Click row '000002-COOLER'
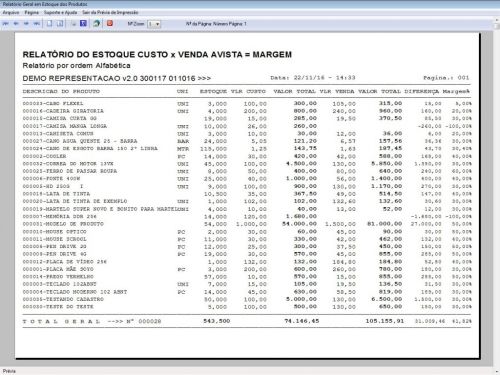 coord(247,156)
